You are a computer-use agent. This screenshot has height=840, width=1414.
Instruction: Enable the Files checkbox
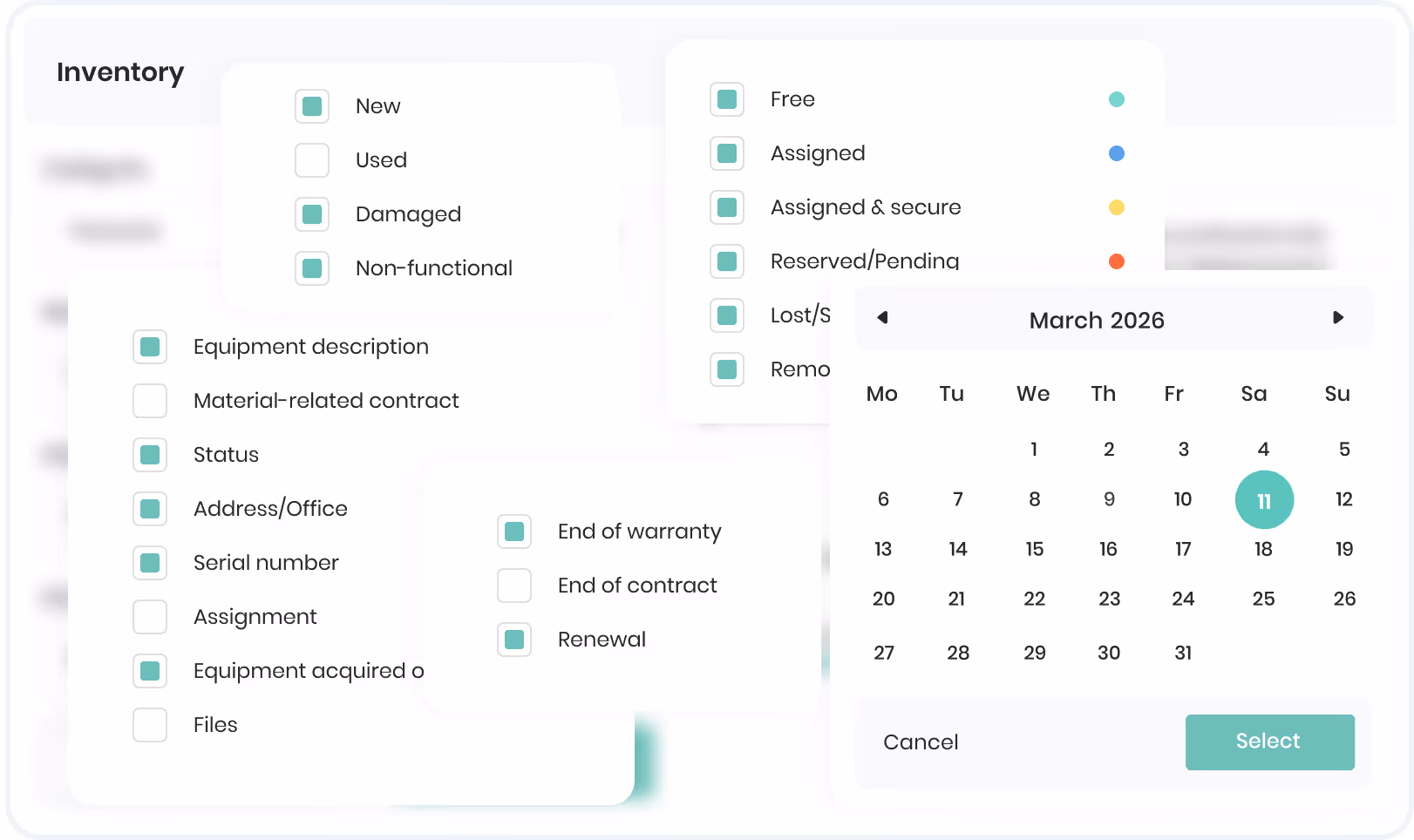[x=150, y=725]
